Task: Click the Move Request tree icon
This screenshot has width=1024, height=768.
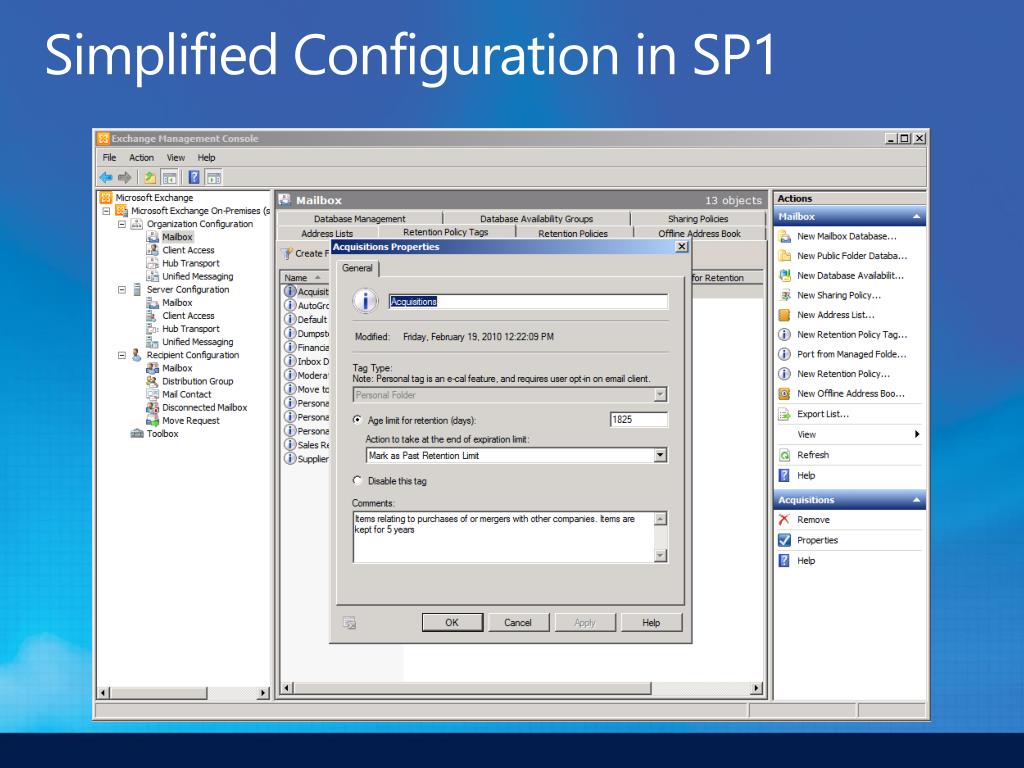Action: point(153,421)
